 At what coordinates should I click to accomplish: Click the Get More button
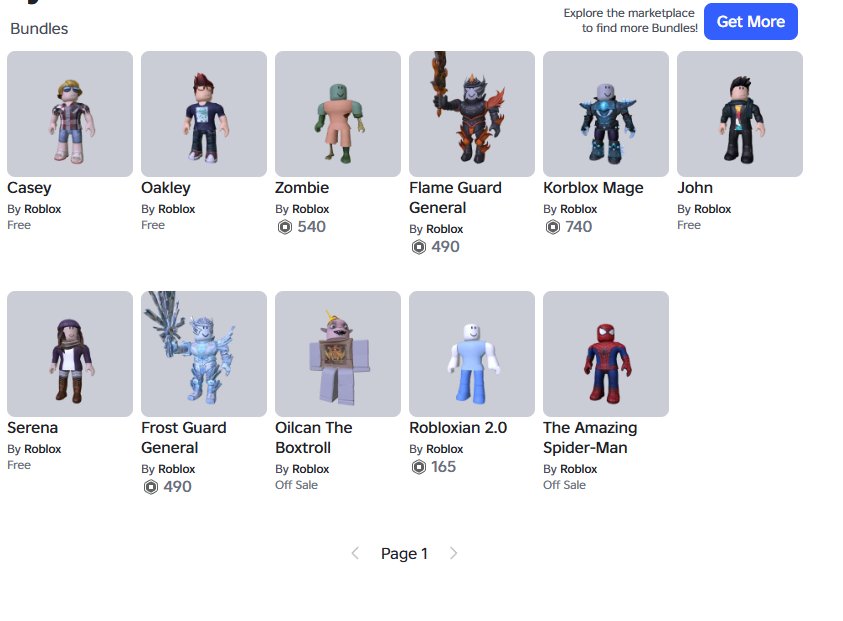(x=751, y=22)
